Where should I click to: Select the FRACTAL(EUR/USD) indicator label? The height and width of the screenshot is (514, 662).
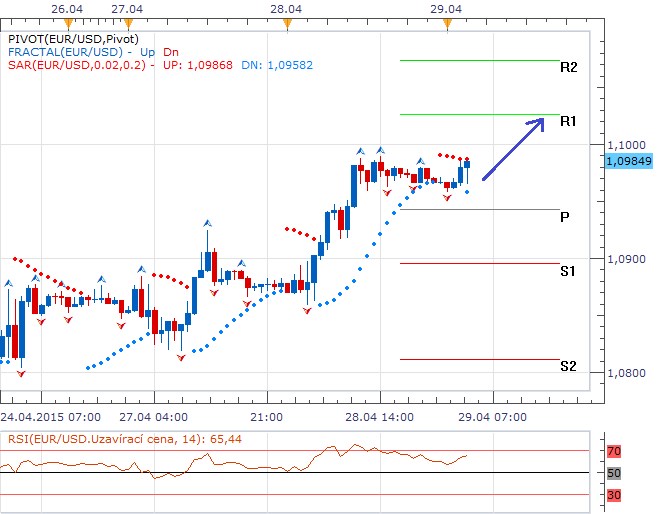coord(65,52)
